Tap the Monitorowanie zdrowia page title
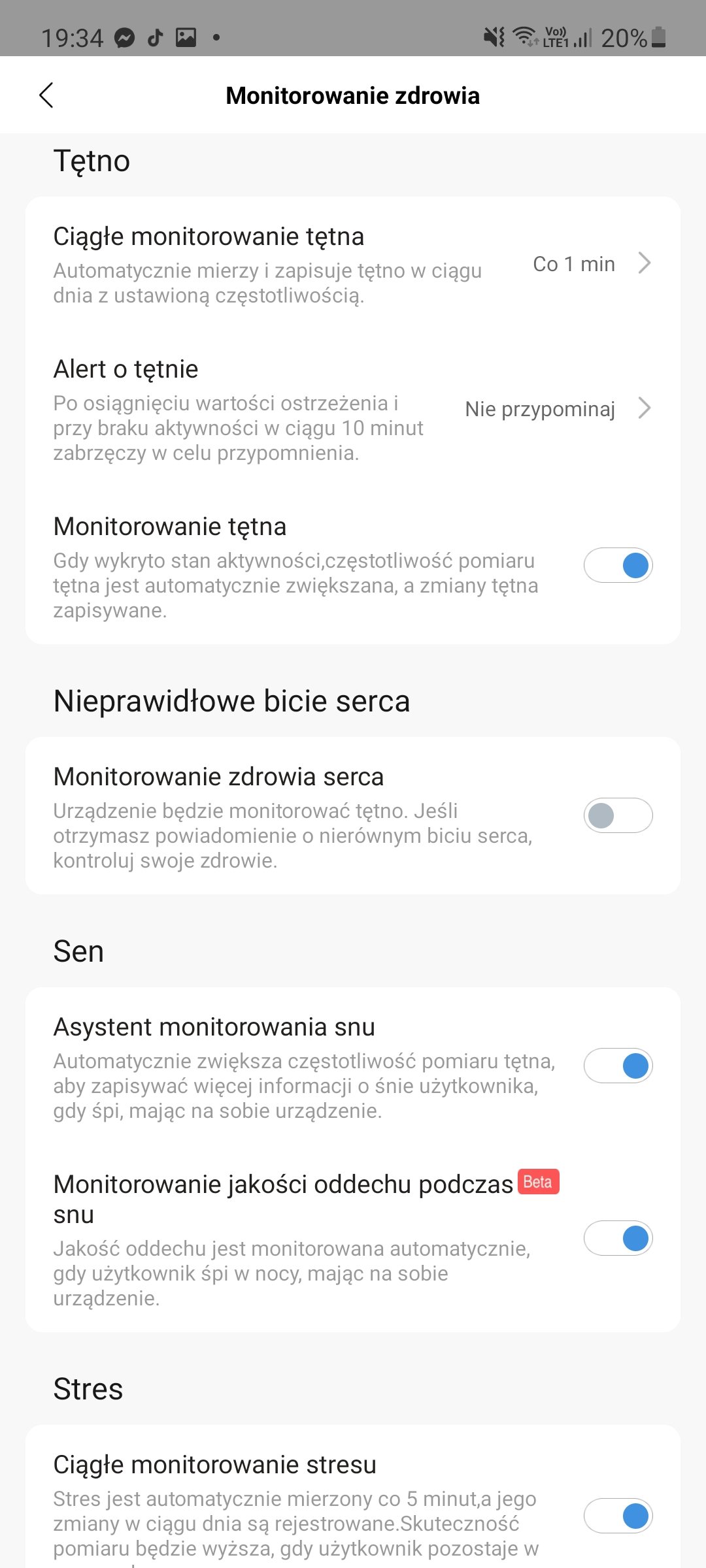Viewport: 706px width, 1568px height. 353,95
